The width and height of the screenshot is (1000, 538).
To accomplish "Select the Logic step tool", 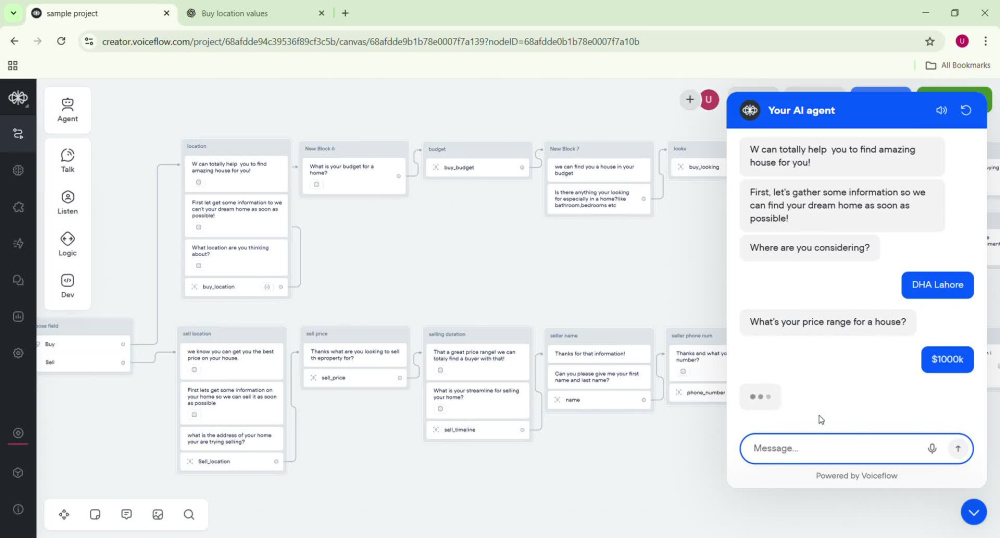I will 68,244.
